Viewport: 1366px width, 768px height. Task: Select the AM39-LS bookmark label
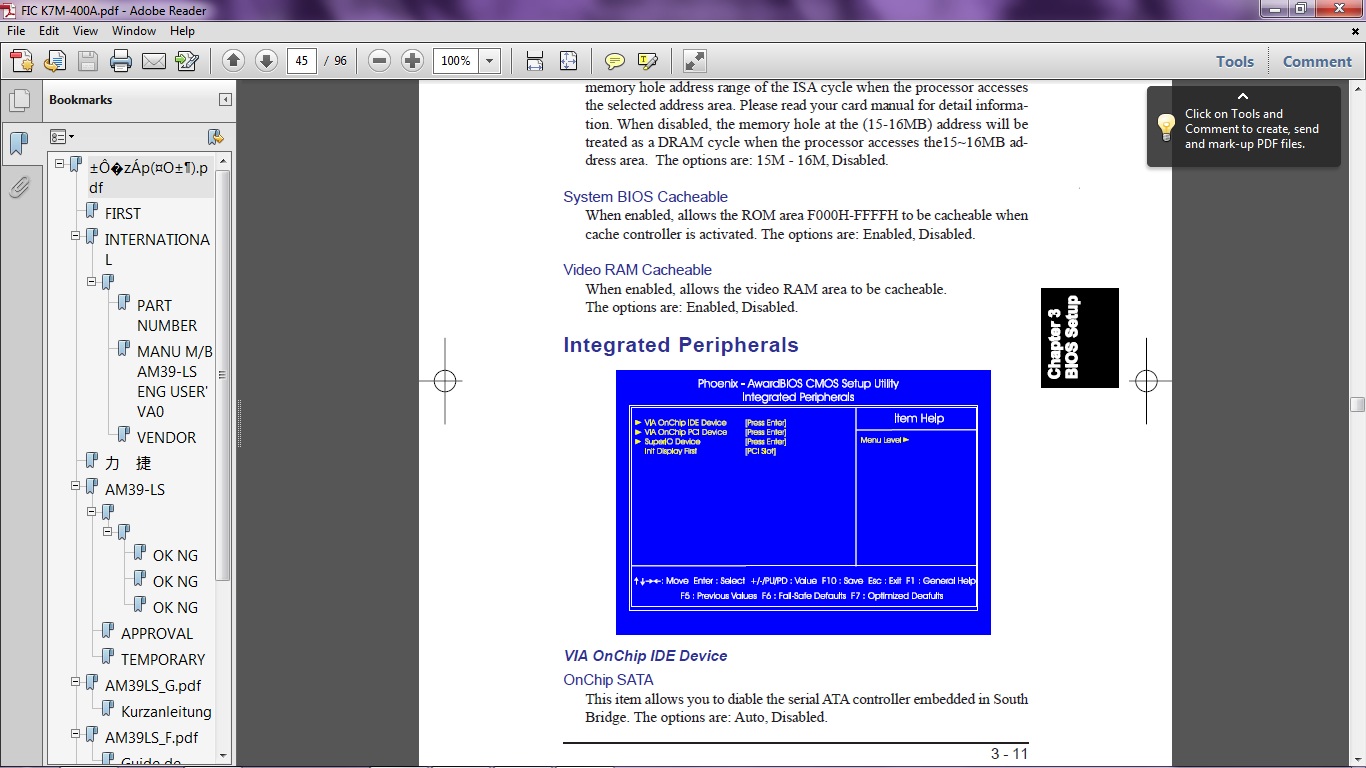tap(135, 489)
